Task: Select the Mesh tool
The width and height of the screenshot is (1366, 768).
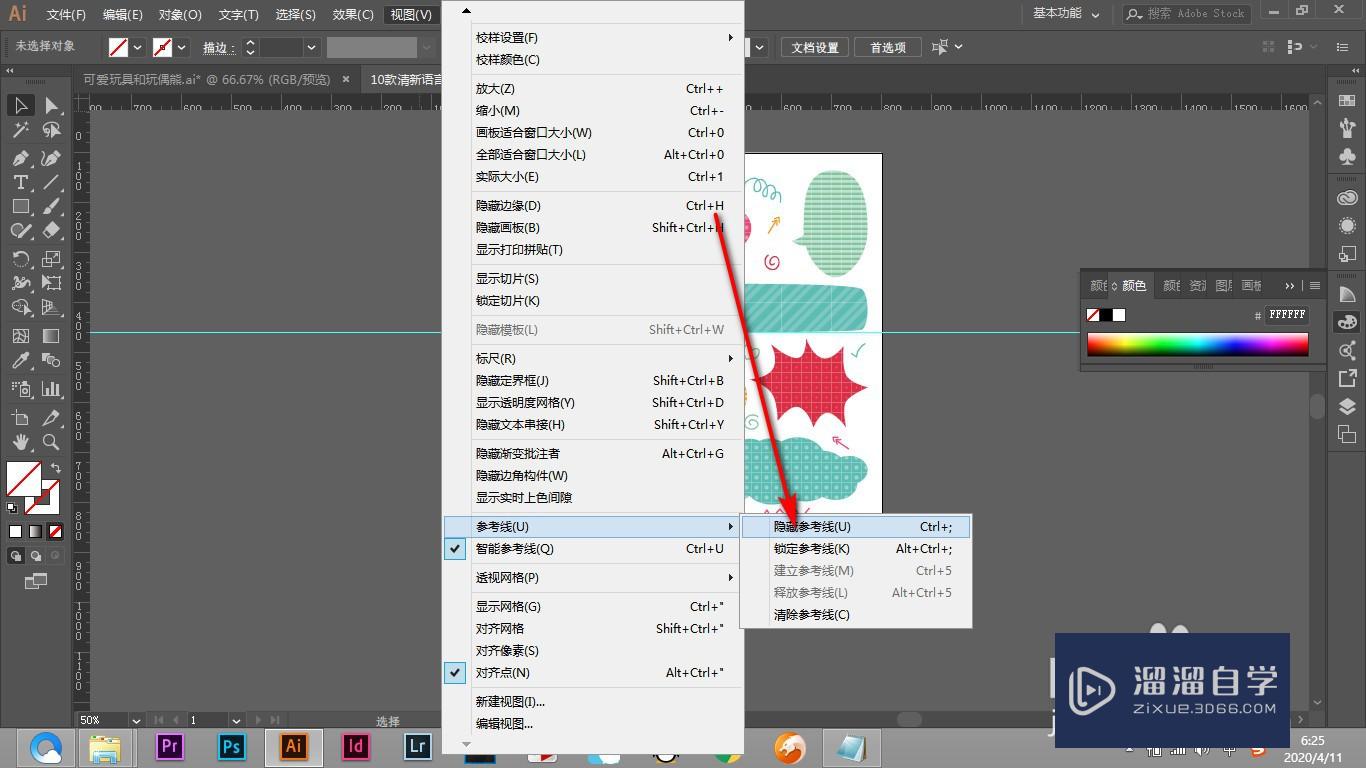Action: tap(20, 336)
